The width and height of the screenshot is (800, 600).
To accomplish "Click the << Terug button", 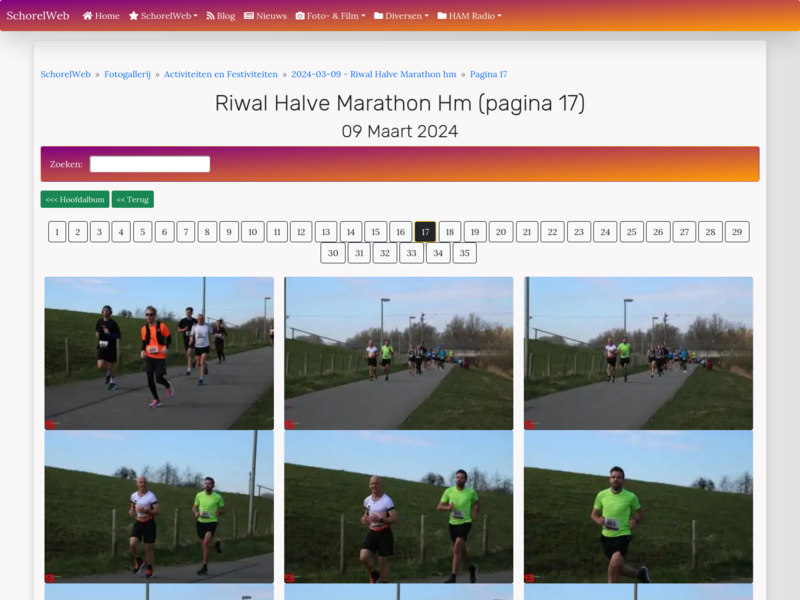I will 133,199.
